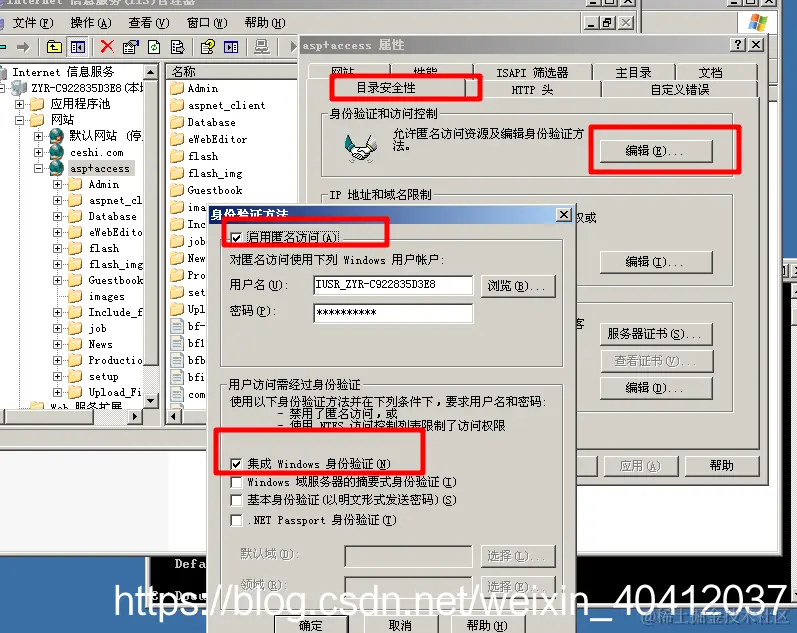Enable 基本身份验证 (明文) checkbox
This screenshot has width=797, height=633.
[x=236, y=500]
